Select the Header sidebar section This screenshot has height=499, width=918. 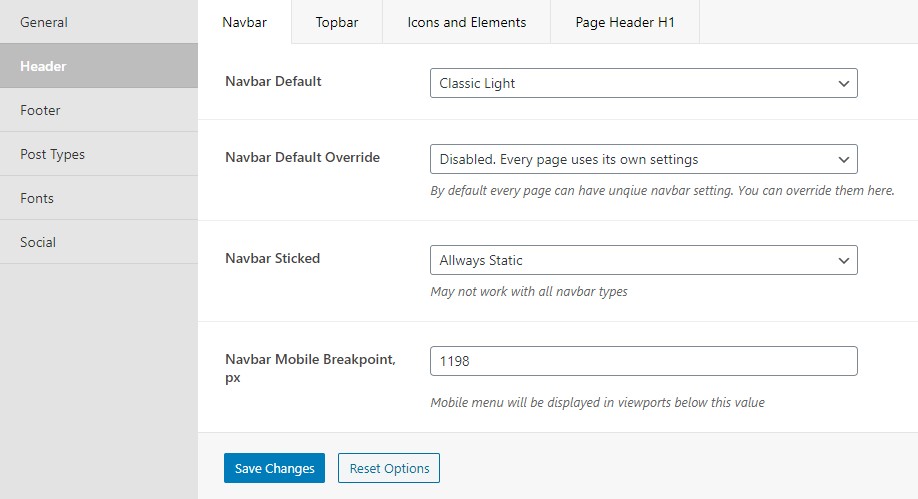tap(99, 66)
